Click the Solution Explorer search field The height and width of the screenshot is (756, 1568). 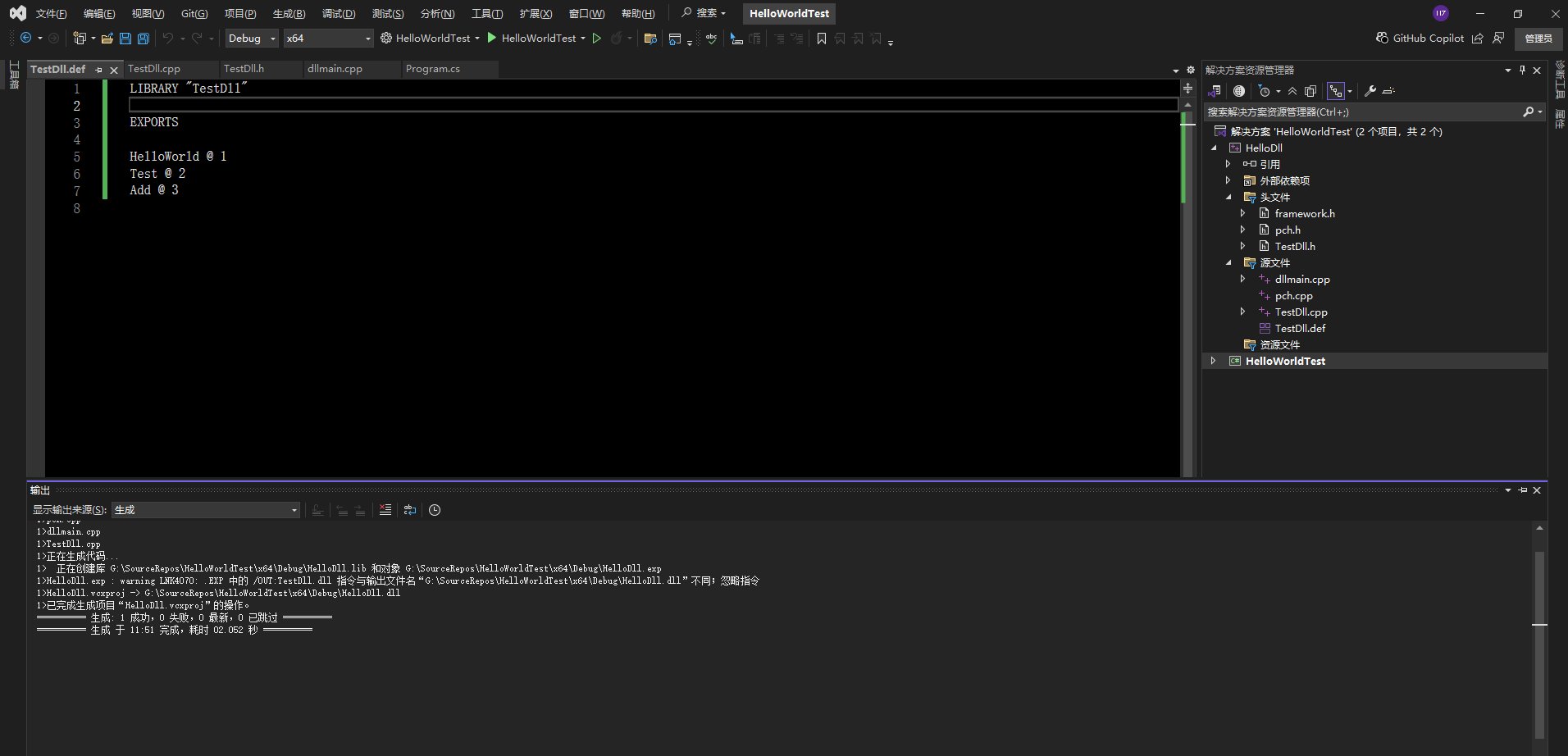pos(1361,112)
